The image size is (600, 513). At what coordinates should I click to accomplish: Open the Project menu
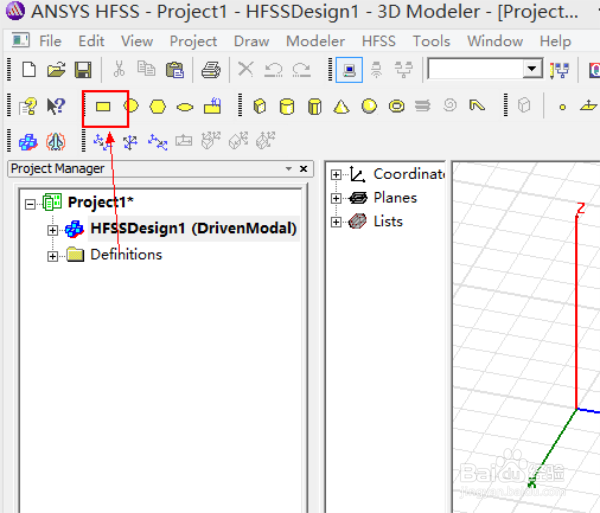[193, 41]
